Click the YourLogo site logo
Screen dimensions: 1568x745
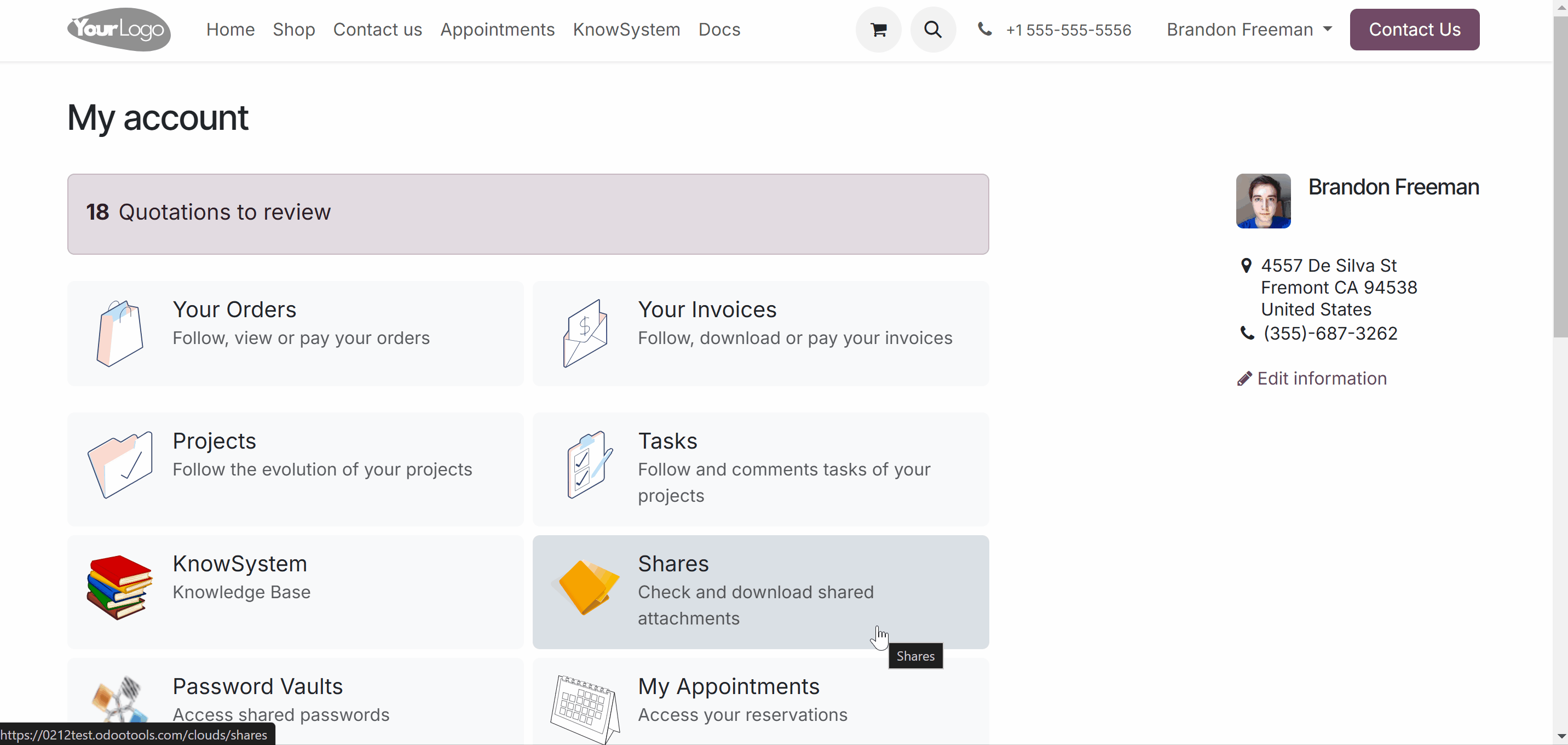[119, 29]
